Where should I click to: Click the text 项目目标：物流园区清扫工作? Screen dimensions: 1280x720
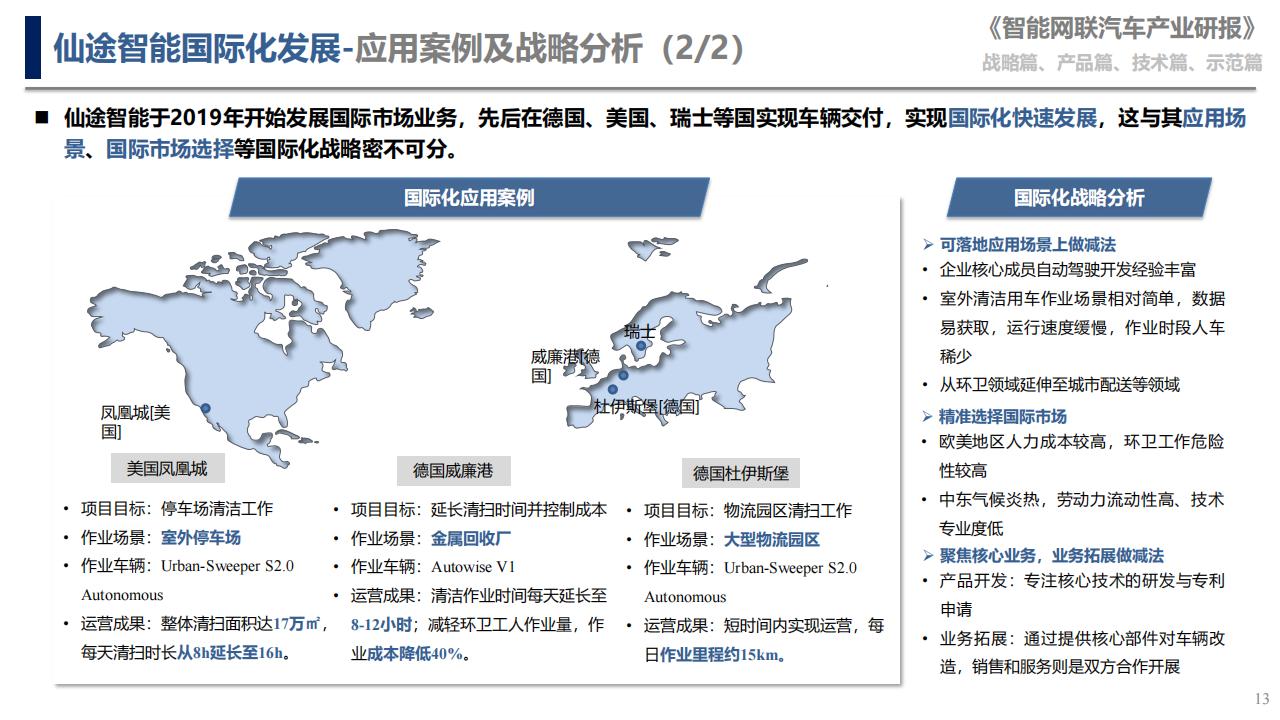(748, 510)
